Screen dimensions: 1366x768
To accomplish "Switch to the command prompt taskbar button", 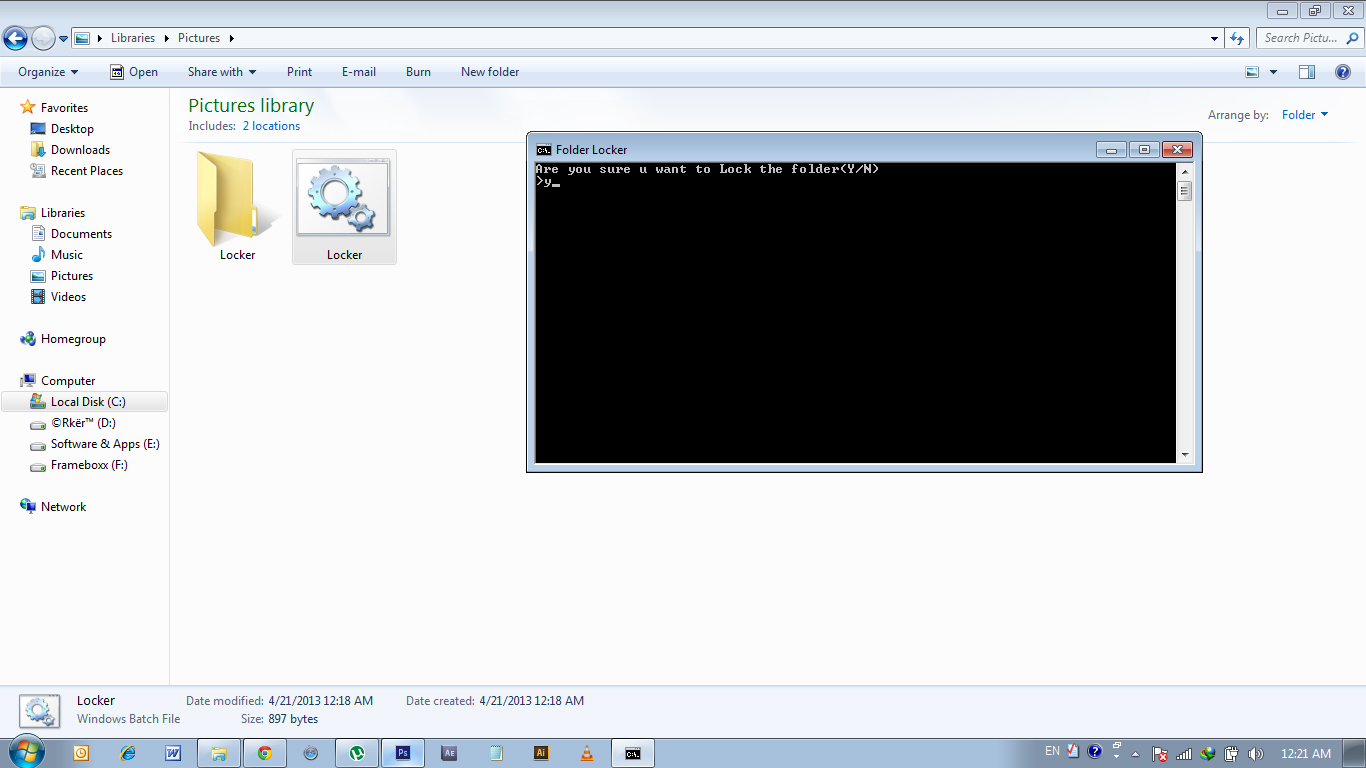I will pos(633,753).
